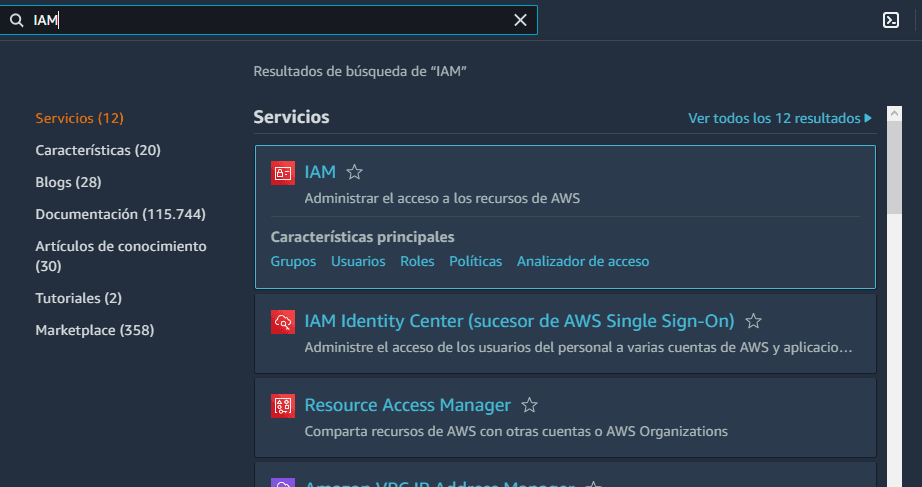Clear the IAM search text
This screenshot has width=922, height=487.
[520, 21]
